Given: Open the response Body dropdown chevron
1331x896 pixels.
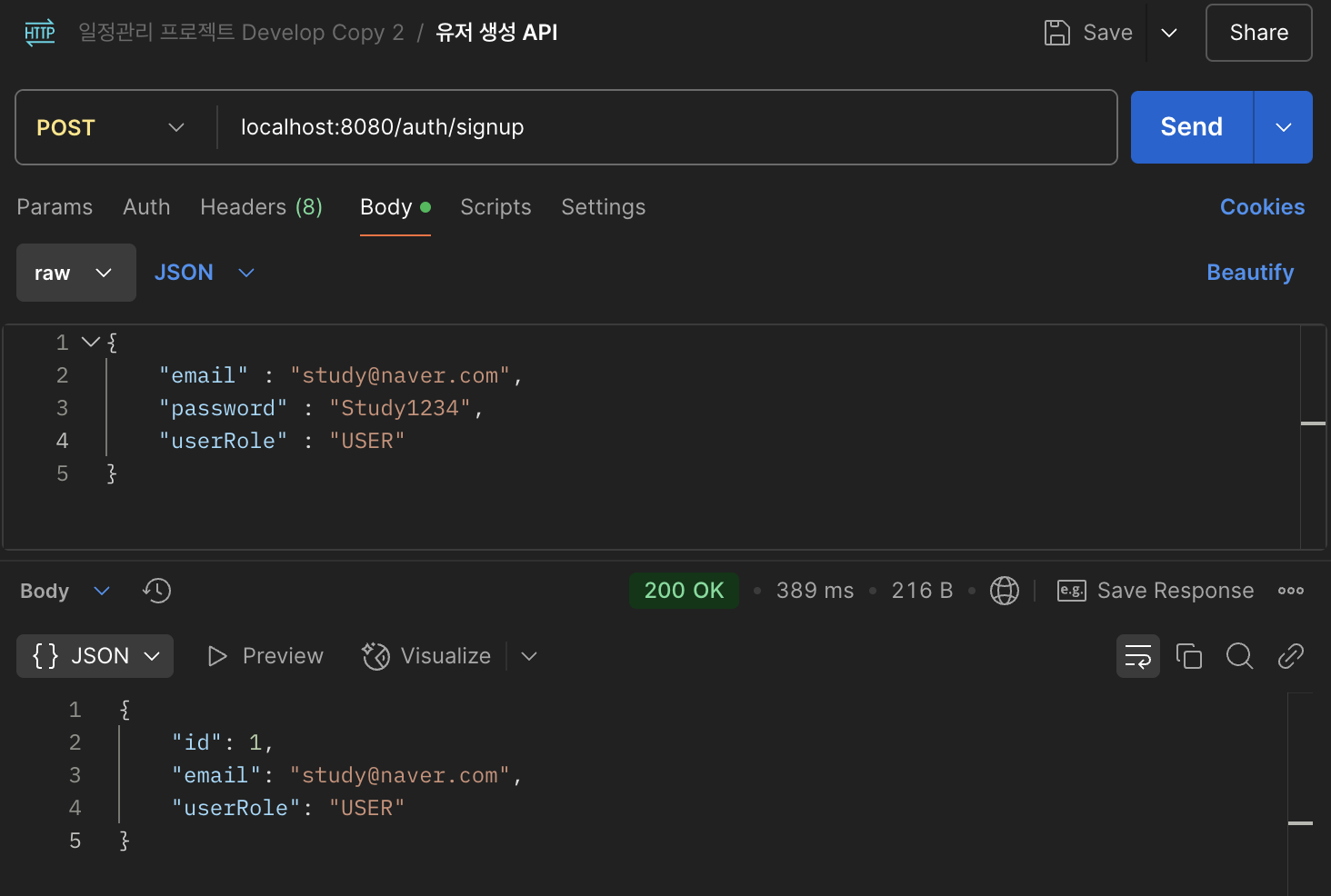Looking at the screenshot, I should 102,591.
